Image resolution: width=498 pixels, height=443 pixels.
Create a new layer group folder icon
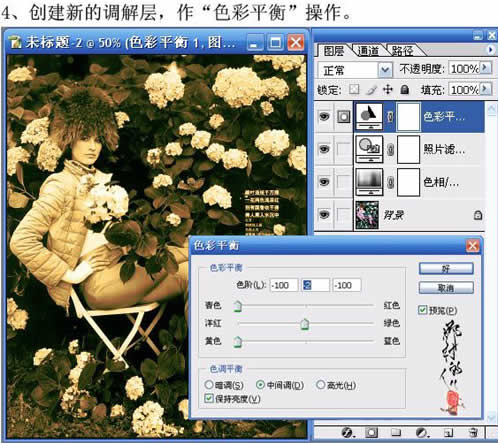click(x=396, y=433)
